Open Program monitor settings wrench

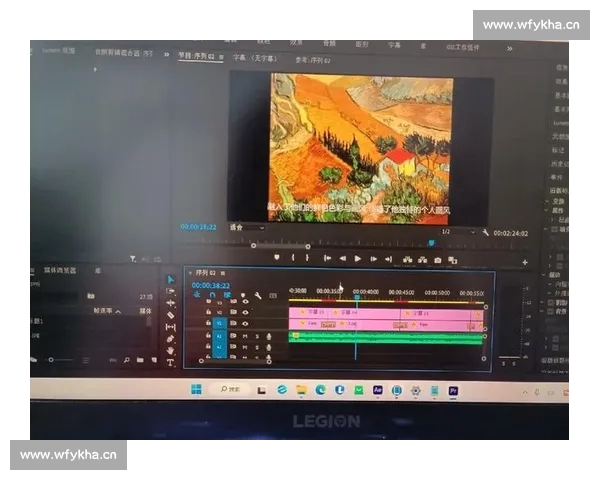pyautogui.click(x=486, y=232)
